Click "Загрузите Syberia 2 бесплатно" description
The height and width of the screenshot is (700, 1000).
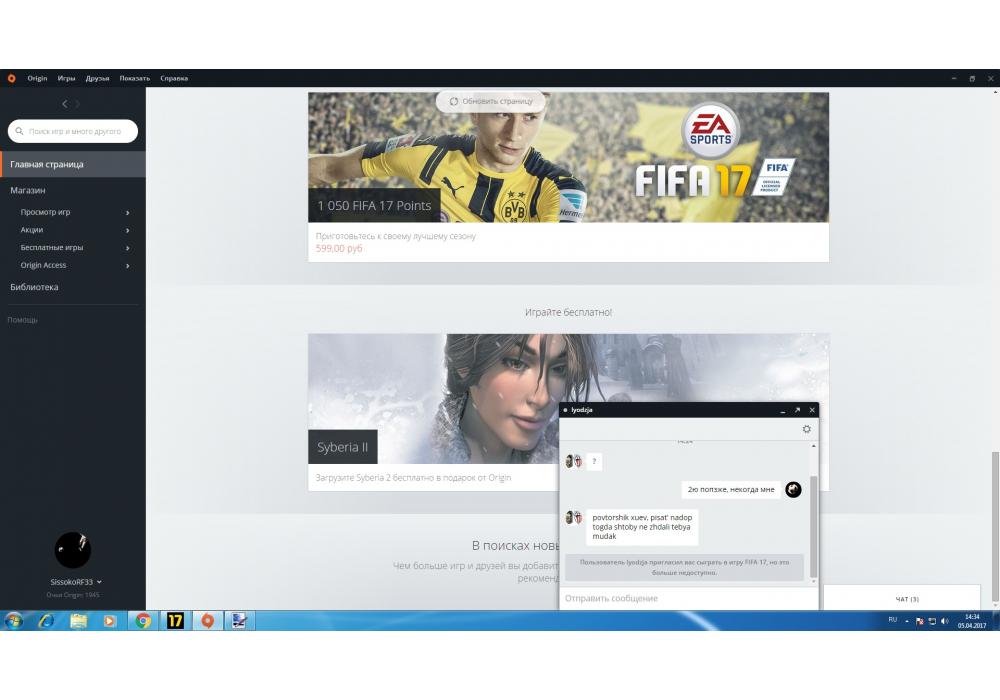pyautogui.click(x=413, y=478)
